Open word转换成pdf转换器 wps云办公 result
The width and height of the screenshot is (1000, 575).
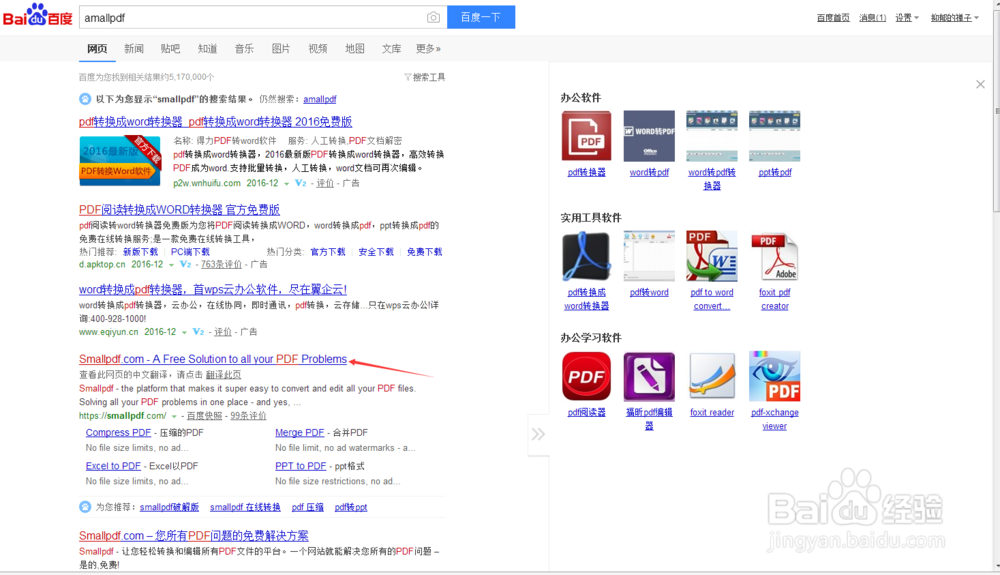pos(213,289)
